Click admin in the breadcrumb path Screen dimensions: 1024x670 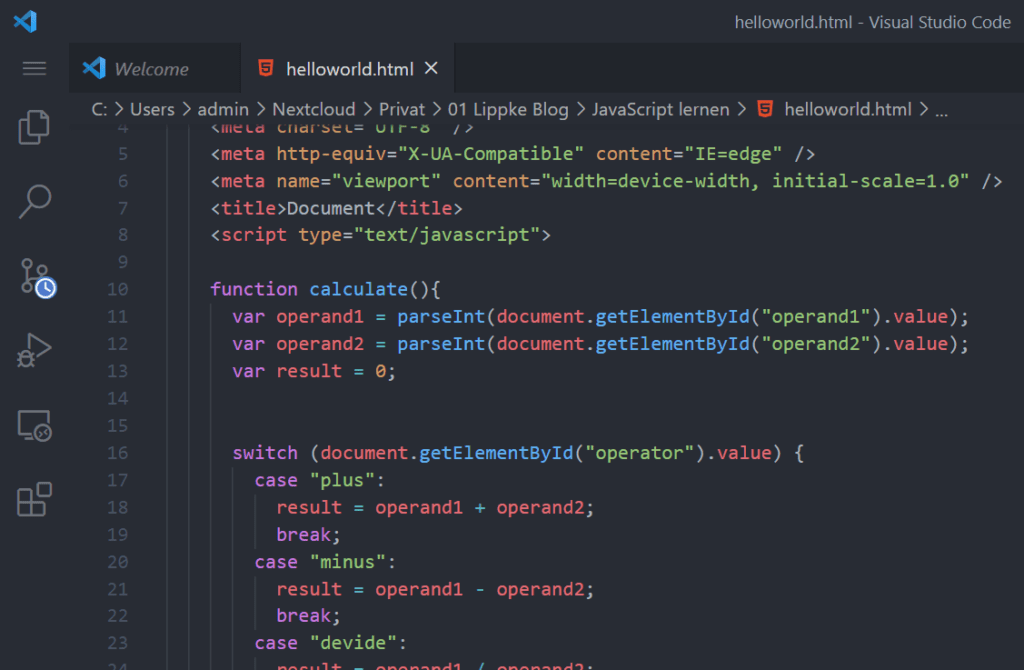tap(224, 109)
